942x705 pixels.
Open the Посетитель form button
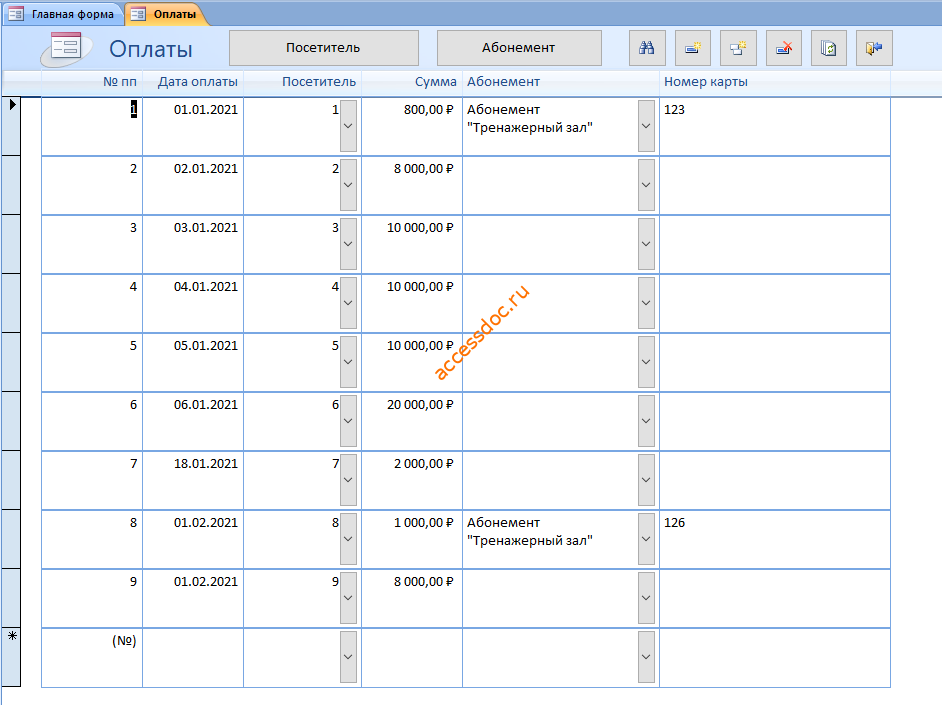(x=324, y=48)
